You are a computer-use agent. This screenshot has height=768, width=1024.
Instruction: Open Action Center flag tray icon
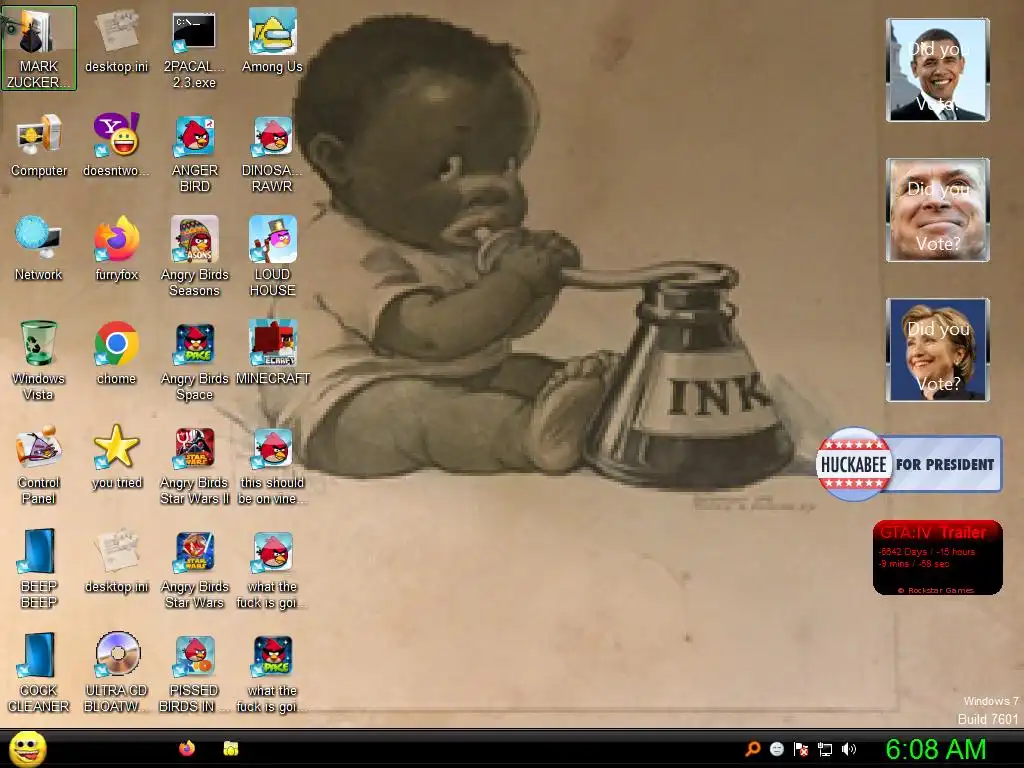tap(801, 749)
